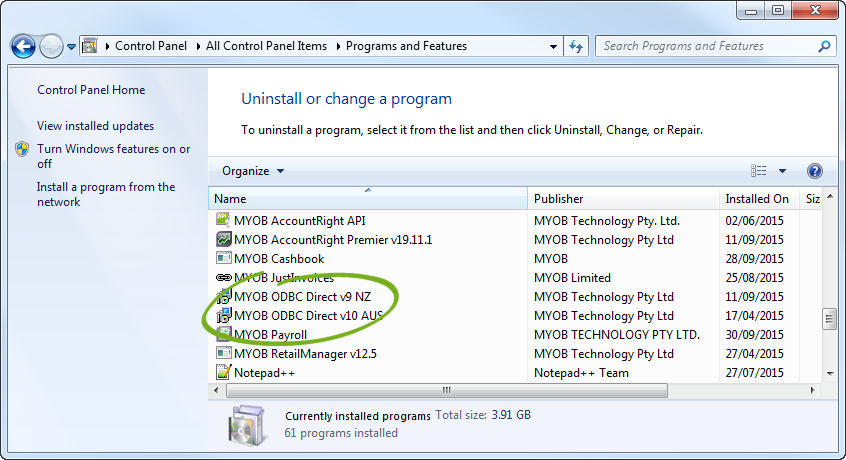Expand arrow before Programs and Features breadcrumb
Image resolution: width=846 pixels, height=460 pixels.
click(338, 46)
